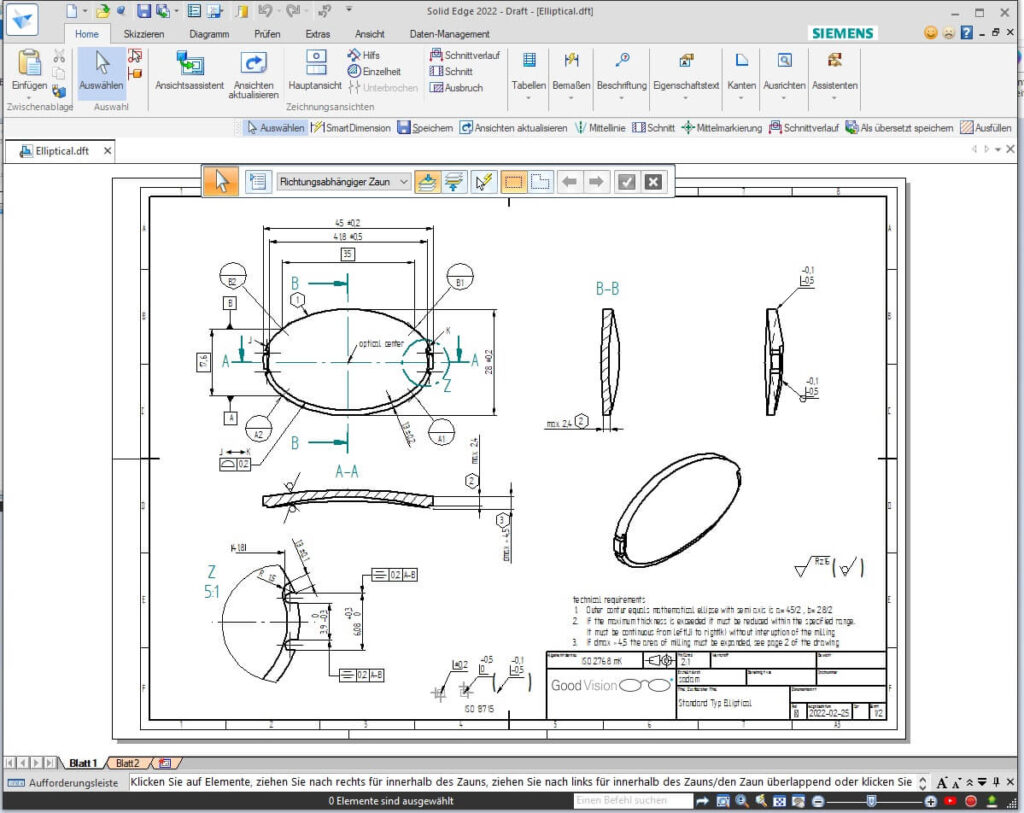Click the Ausfüllen command button

985,128
